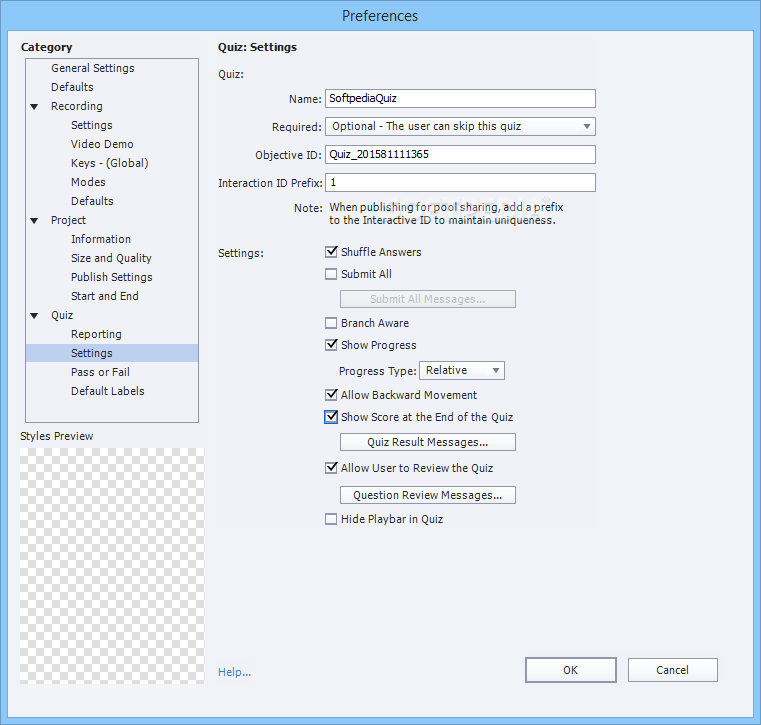Click the Quiz Result Messages button
761x725 pixels.
tap(428, 442)
